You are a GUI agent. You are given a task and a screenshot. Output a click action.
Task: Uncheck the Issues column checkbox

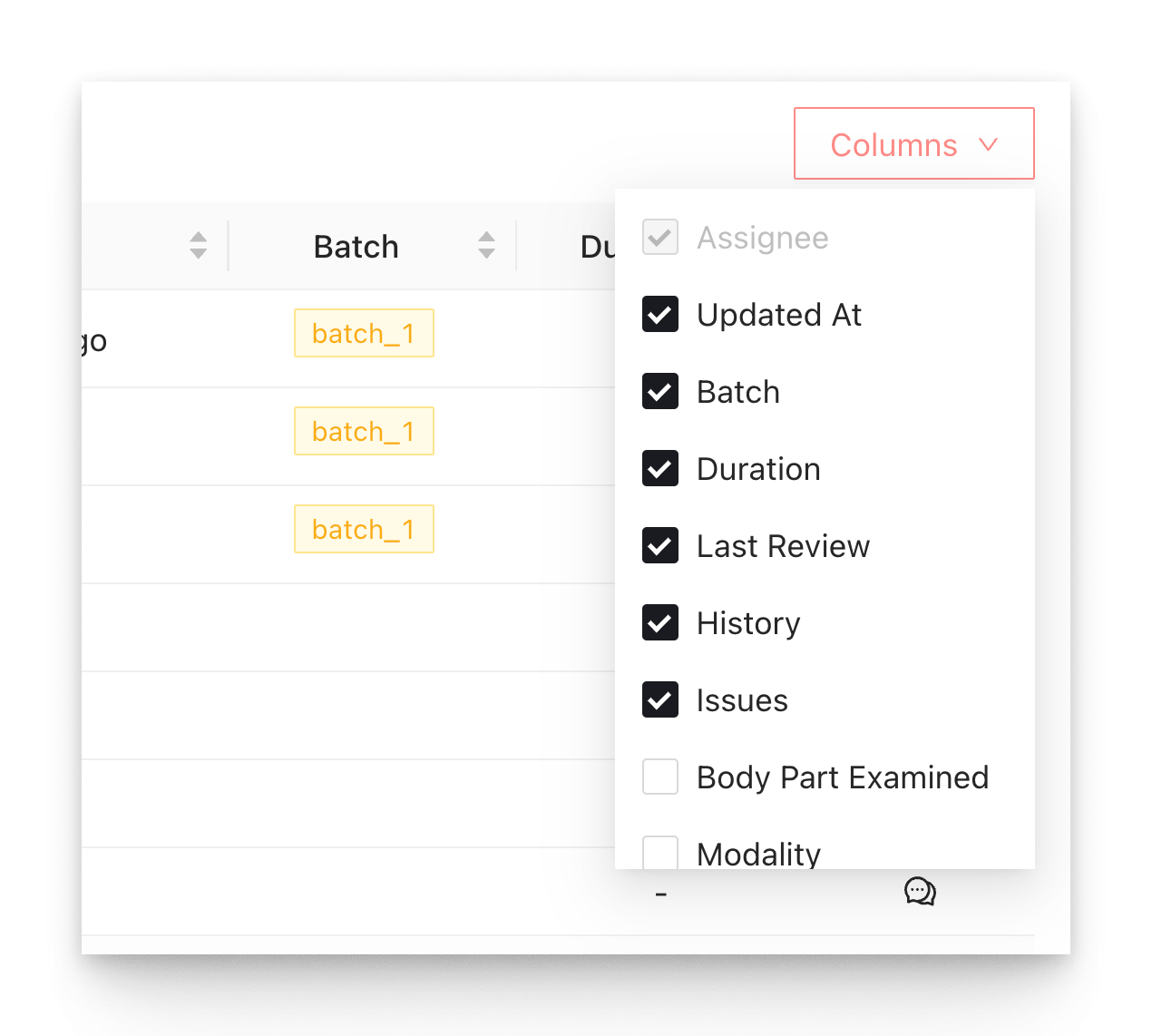point(660,700)
